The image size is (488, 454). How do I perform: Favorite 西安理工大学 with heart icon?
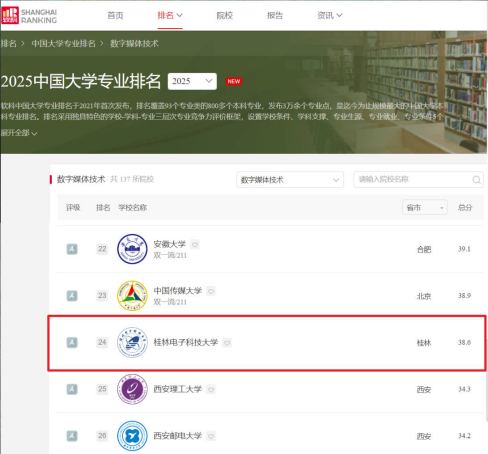211,389
